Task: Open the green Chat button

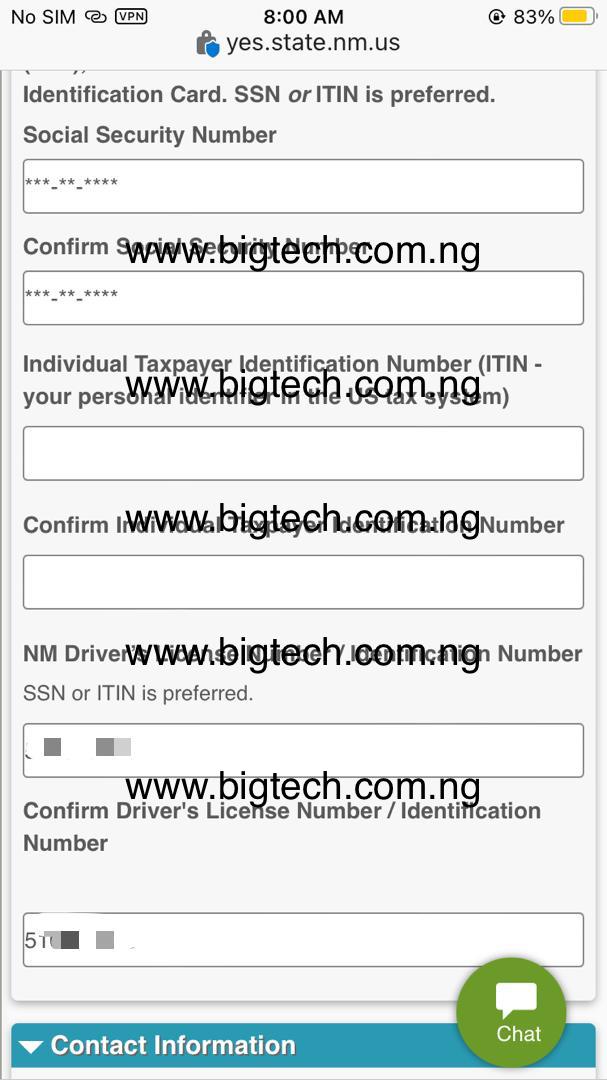Action: 511,1012
